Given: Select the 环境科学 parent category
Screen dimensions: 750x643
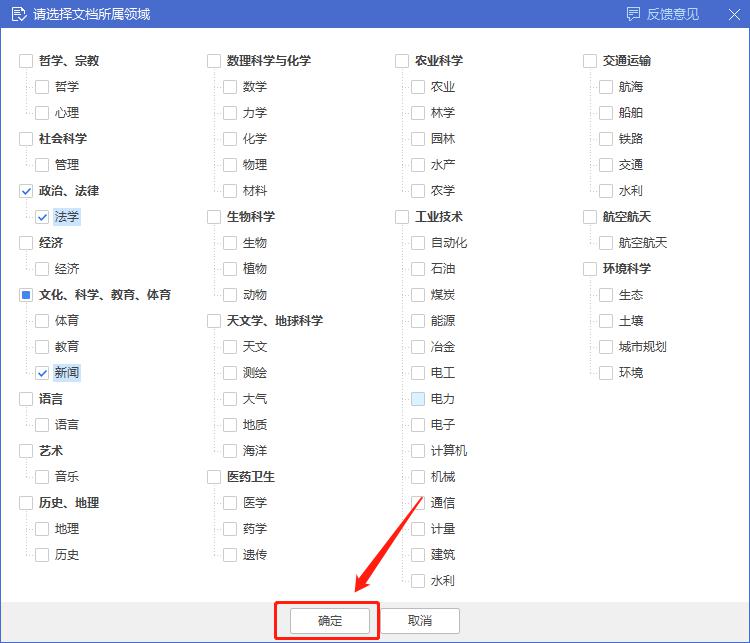Looking at the screenshot, I should 590,269.
